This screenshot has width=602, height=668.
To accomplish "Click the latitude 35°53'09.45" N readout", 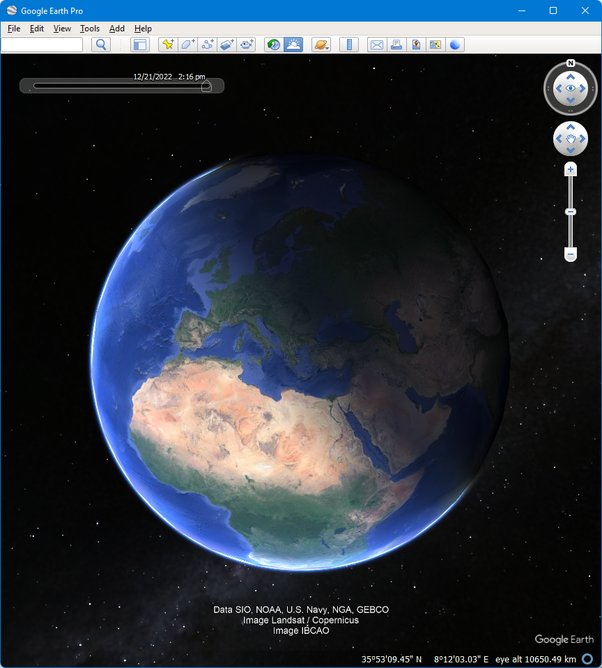I will pyautogui.click(x=392, y=659).
